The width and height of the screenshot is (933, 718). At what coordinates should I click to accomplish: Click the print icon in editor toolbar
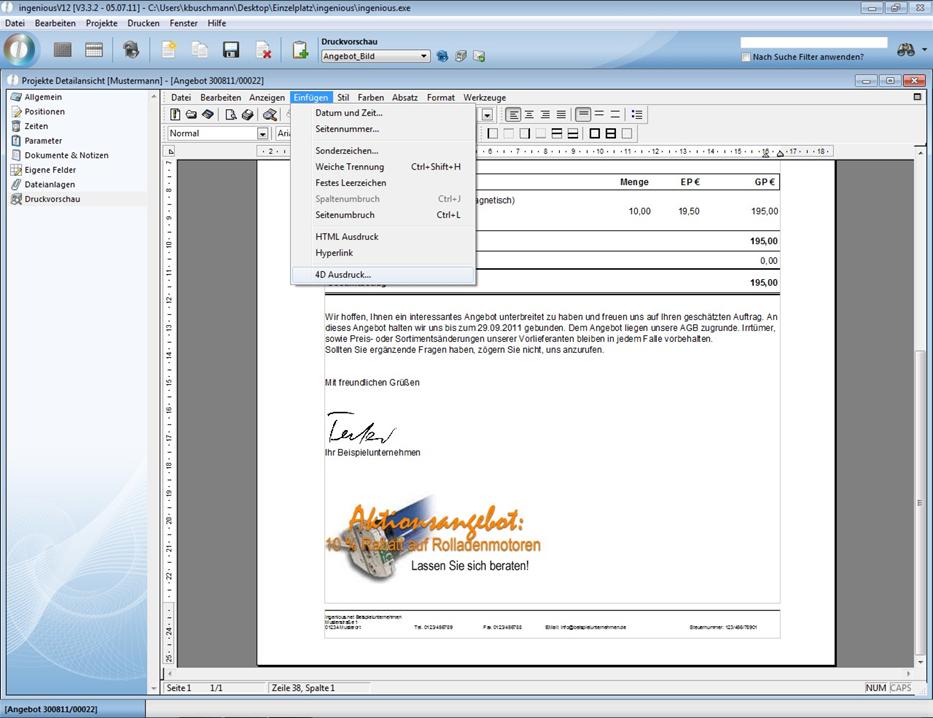click(247, 115)
